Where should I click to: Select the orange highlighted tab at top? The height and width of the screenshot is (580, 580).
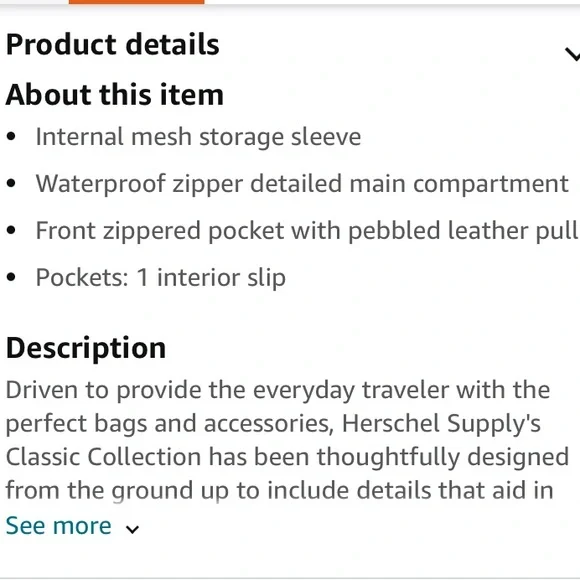136,2
